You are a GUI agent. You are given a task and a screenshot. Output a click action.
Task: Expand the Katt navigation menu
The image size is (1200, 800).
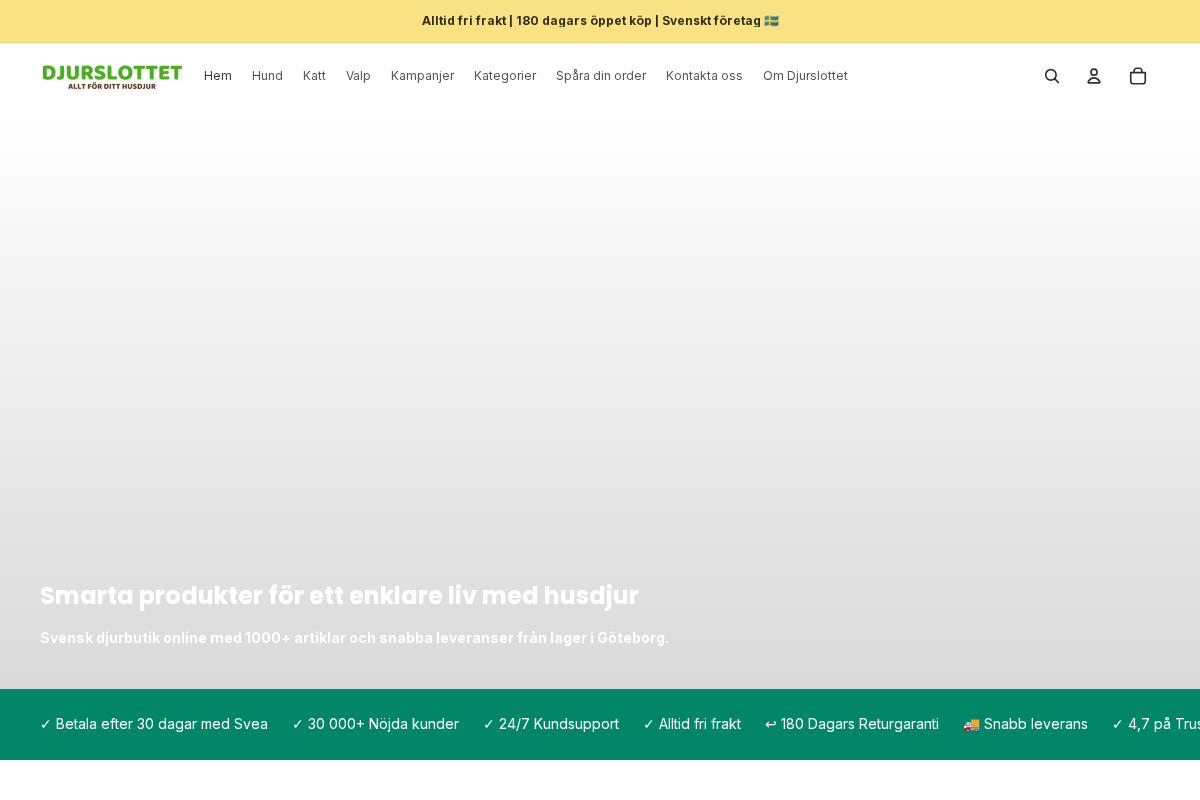pos(314,76)
